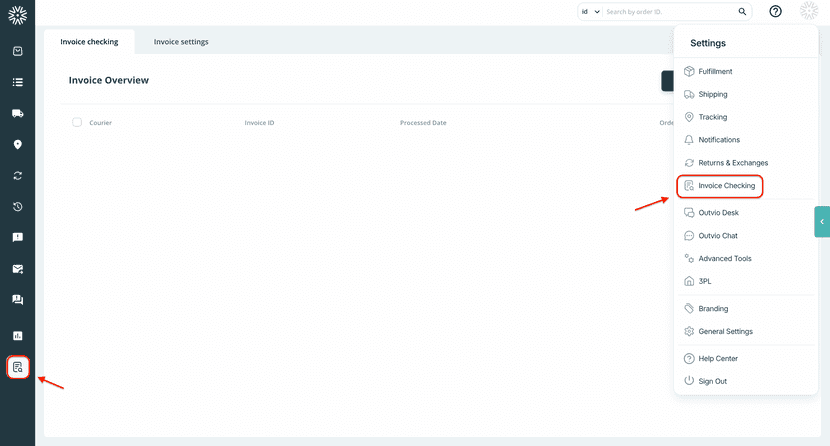
Task: Open the profile avatar menu
Action: 808,12
